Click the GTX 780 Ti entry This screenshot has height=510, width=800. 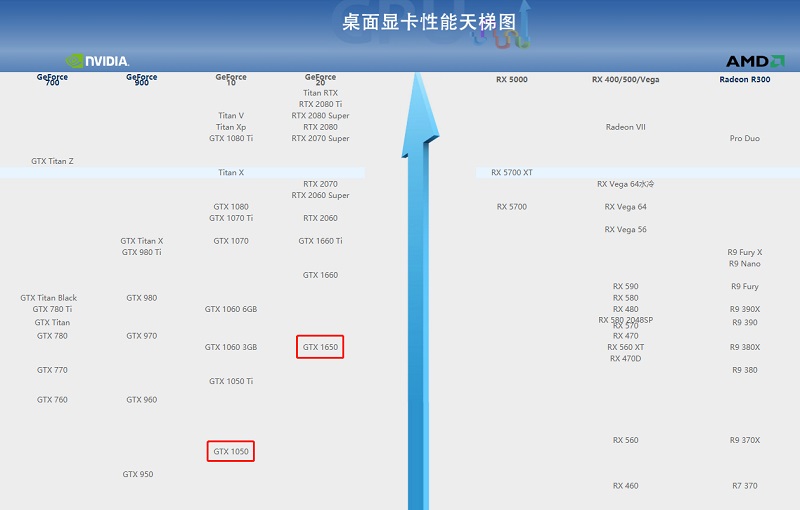pyautogui.click(x=52, y=309)
